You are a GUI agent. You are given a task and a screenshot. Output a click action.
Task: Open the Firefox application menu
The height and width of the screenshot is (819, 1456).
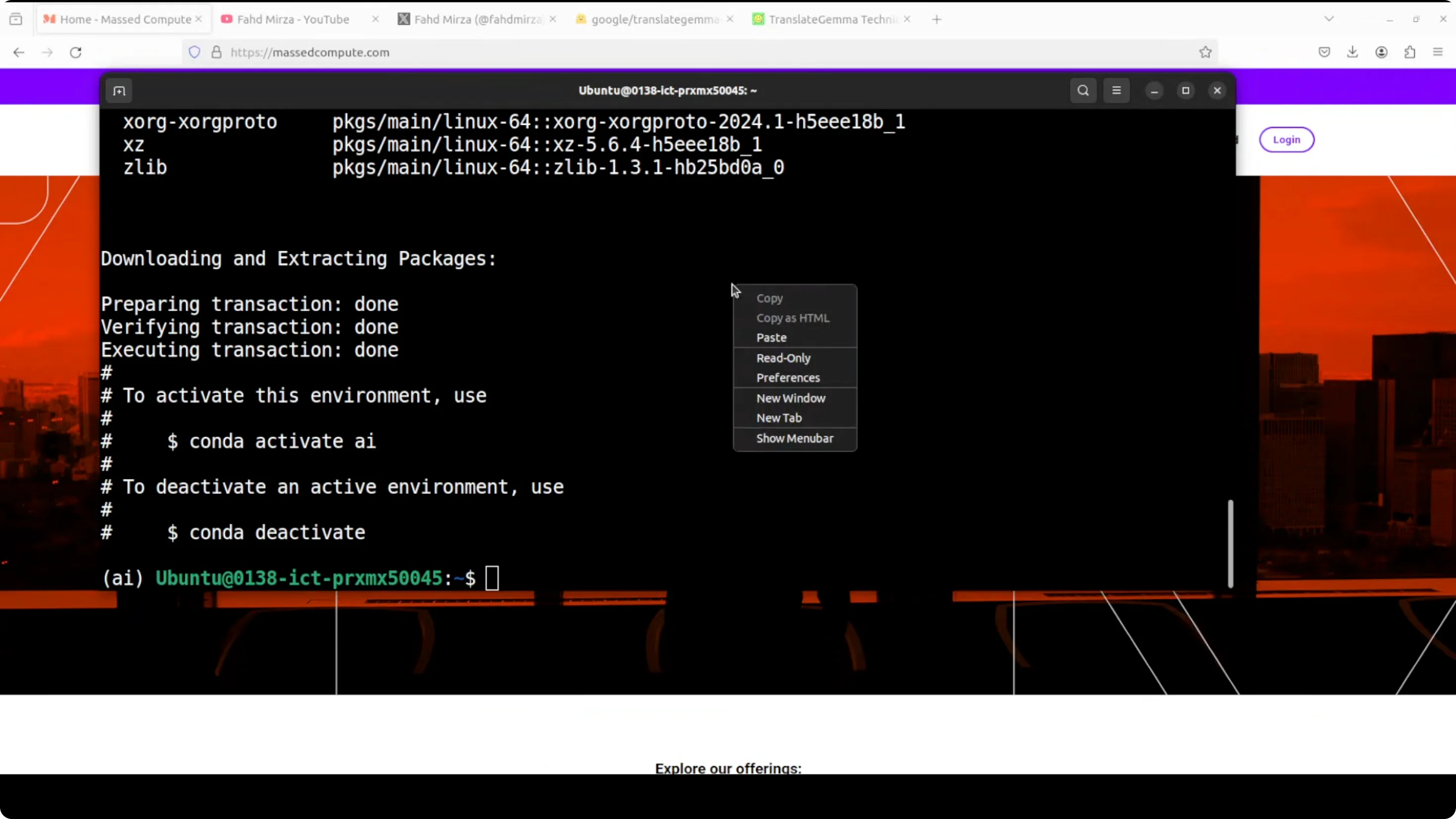[1438, 52]
